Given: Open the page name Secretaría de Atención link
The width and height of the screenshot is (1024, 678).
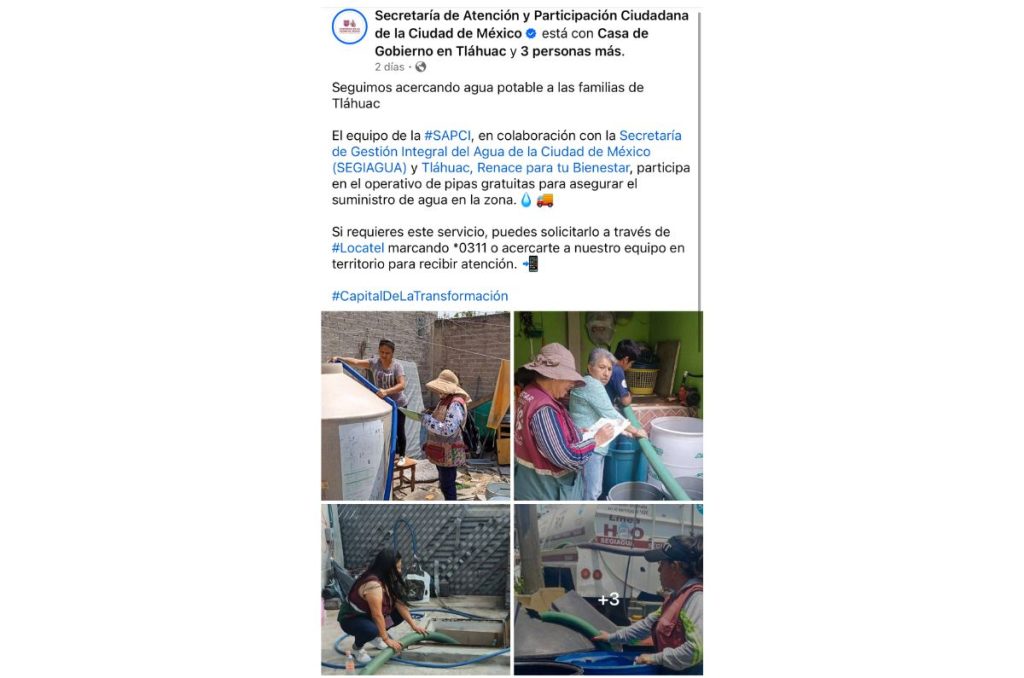Looking at the screenshot, I should 532,24.
